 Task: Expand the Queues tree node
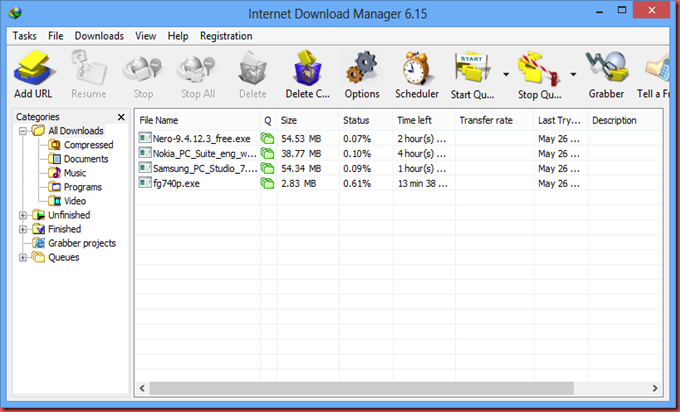tap(23, 258)
